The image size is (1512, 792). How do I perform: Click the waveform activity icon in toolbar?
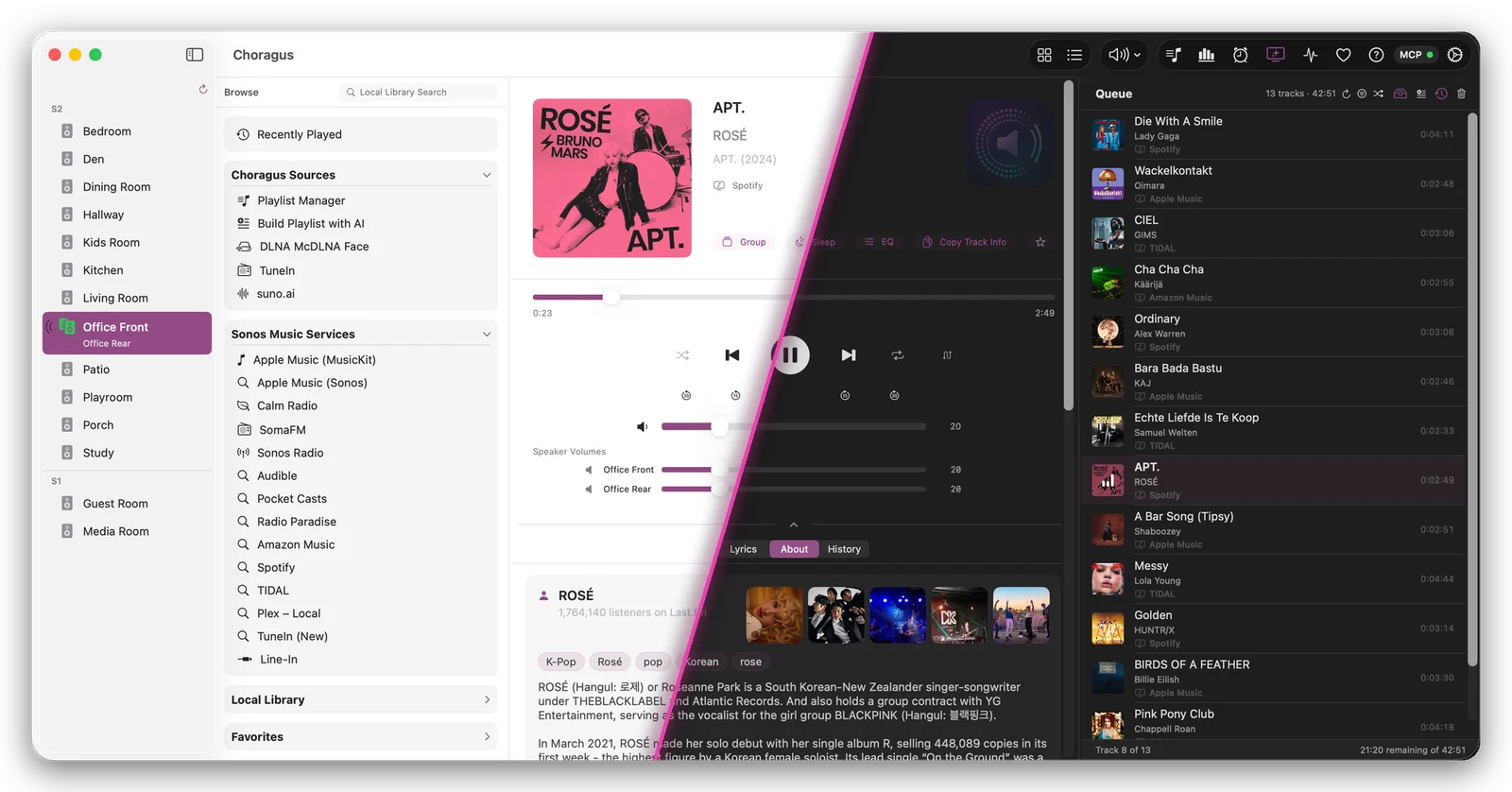1310,55
